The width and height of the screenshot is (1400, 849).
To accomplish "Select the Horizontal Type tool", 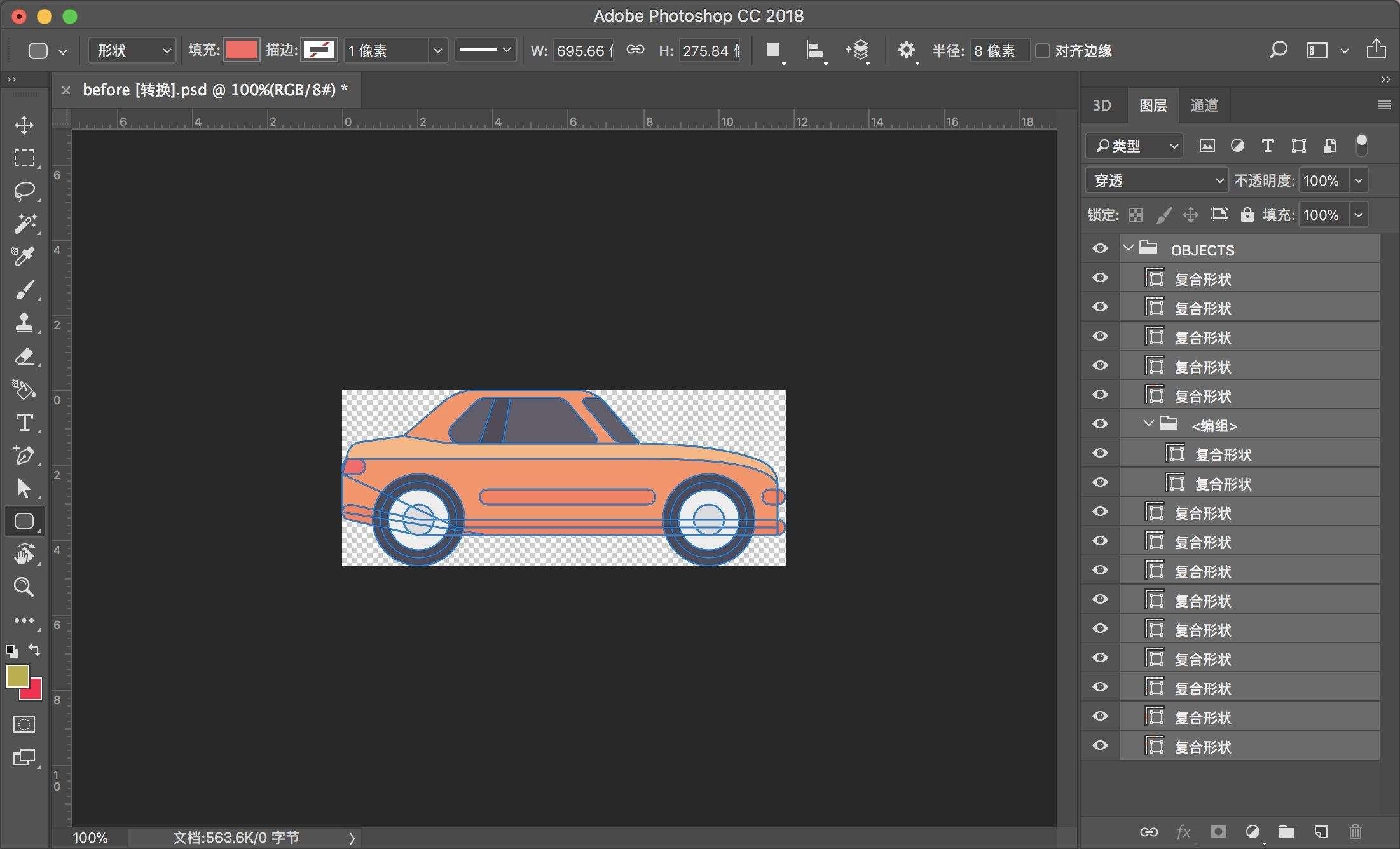I will point(24,423).
